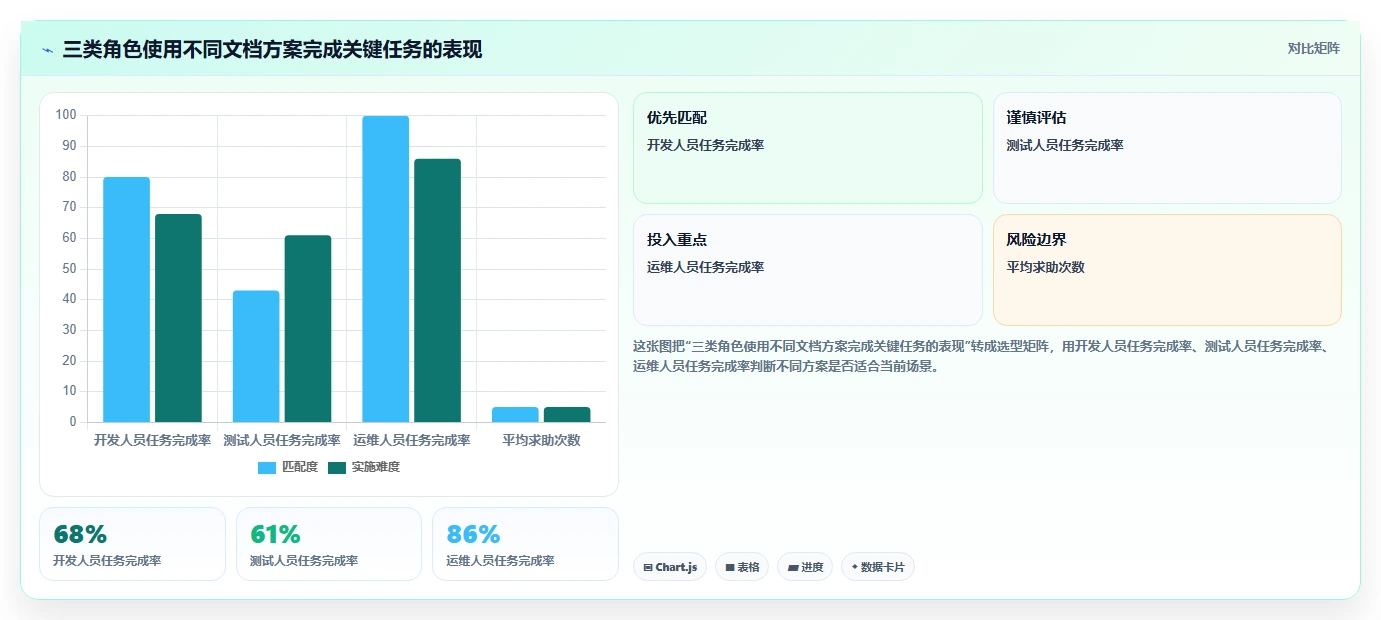This screenshot has width=1381, height=620.
Task: Click the green 实施难度 bar for 开发人员任务完成率
Action: click(178, 318)
